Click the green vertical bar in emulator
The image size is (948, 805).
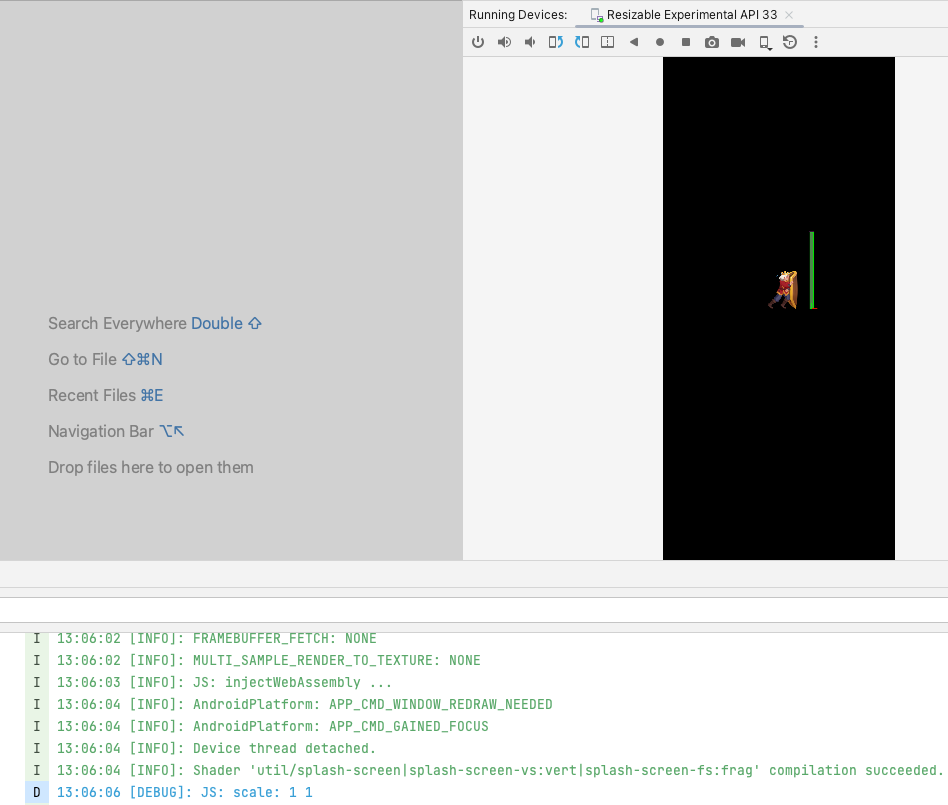pos(812,270)
